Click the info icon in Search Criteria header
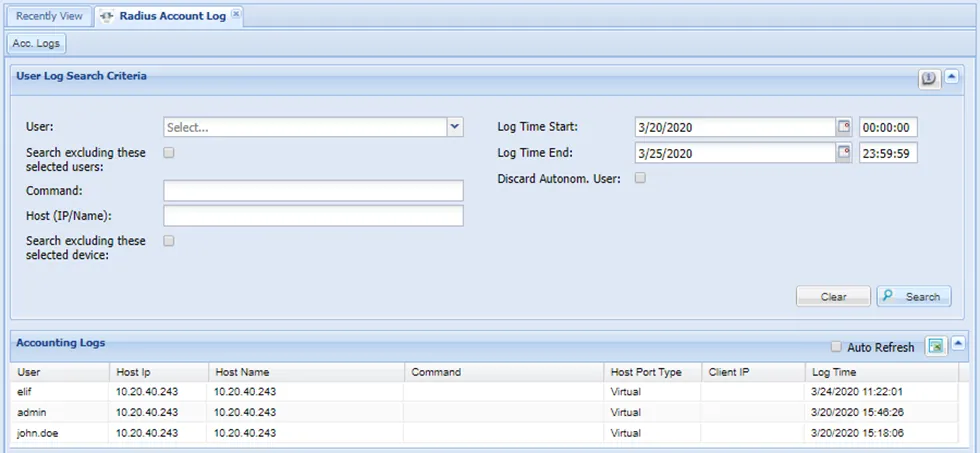980x453 pixels. click(929, 79)
